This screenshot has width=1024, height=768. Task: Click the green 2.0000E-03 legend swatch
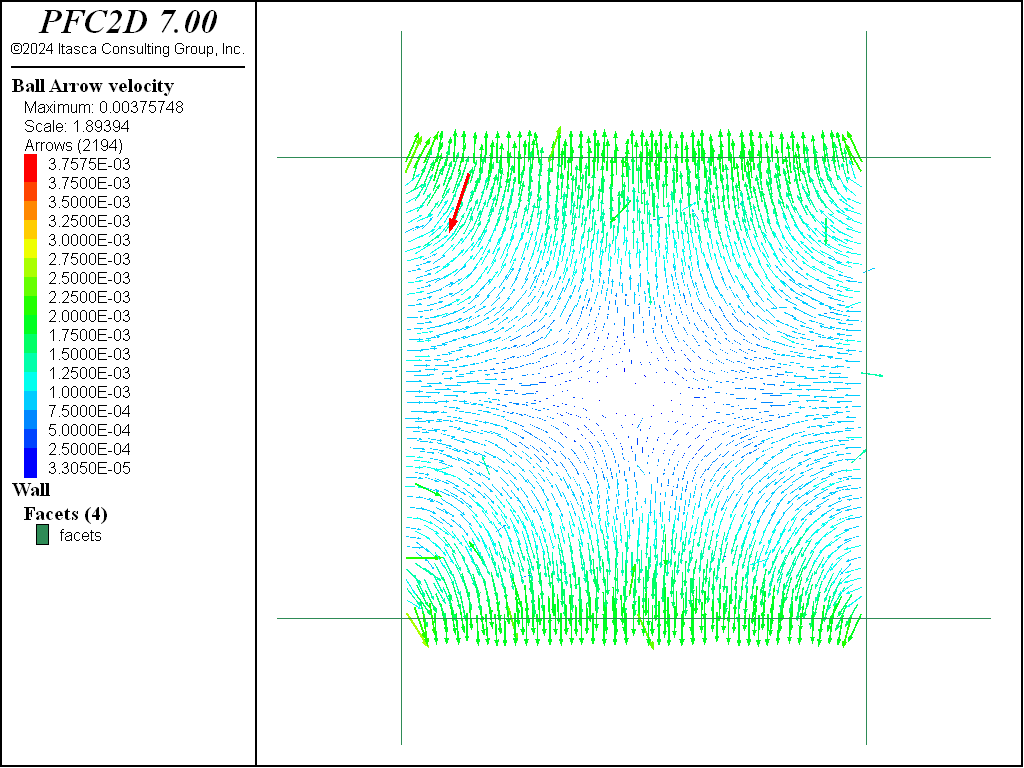[x=30, y=316]
